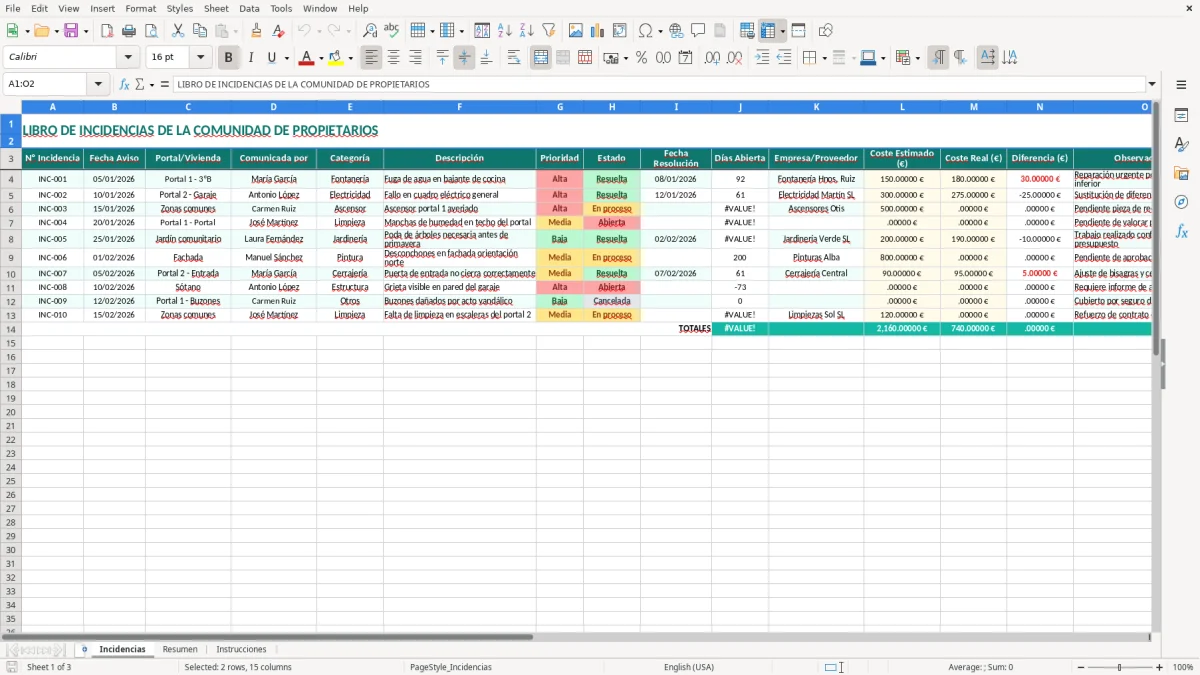Run the Spelling check icon
This screenshot has width=1200, height=675.
(391, 31)
